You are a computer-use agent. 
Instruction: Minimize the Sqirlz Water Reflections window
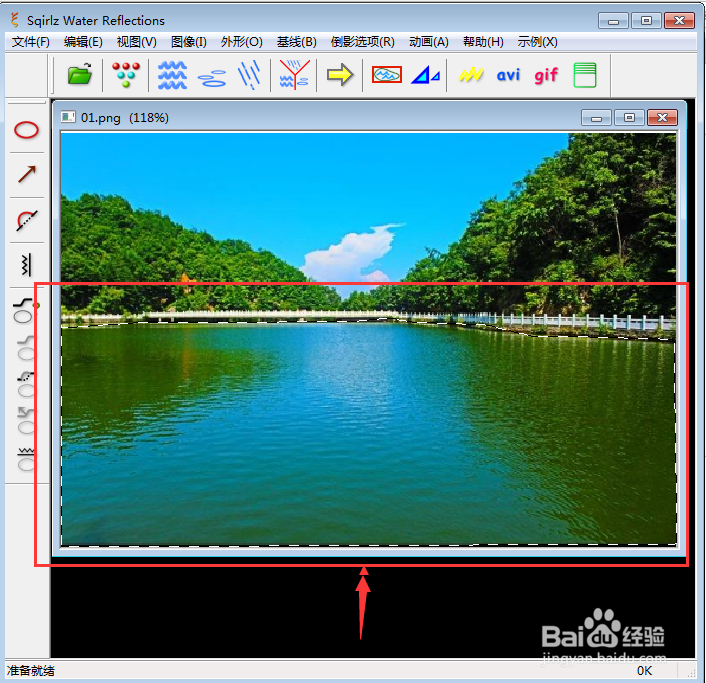613,21
